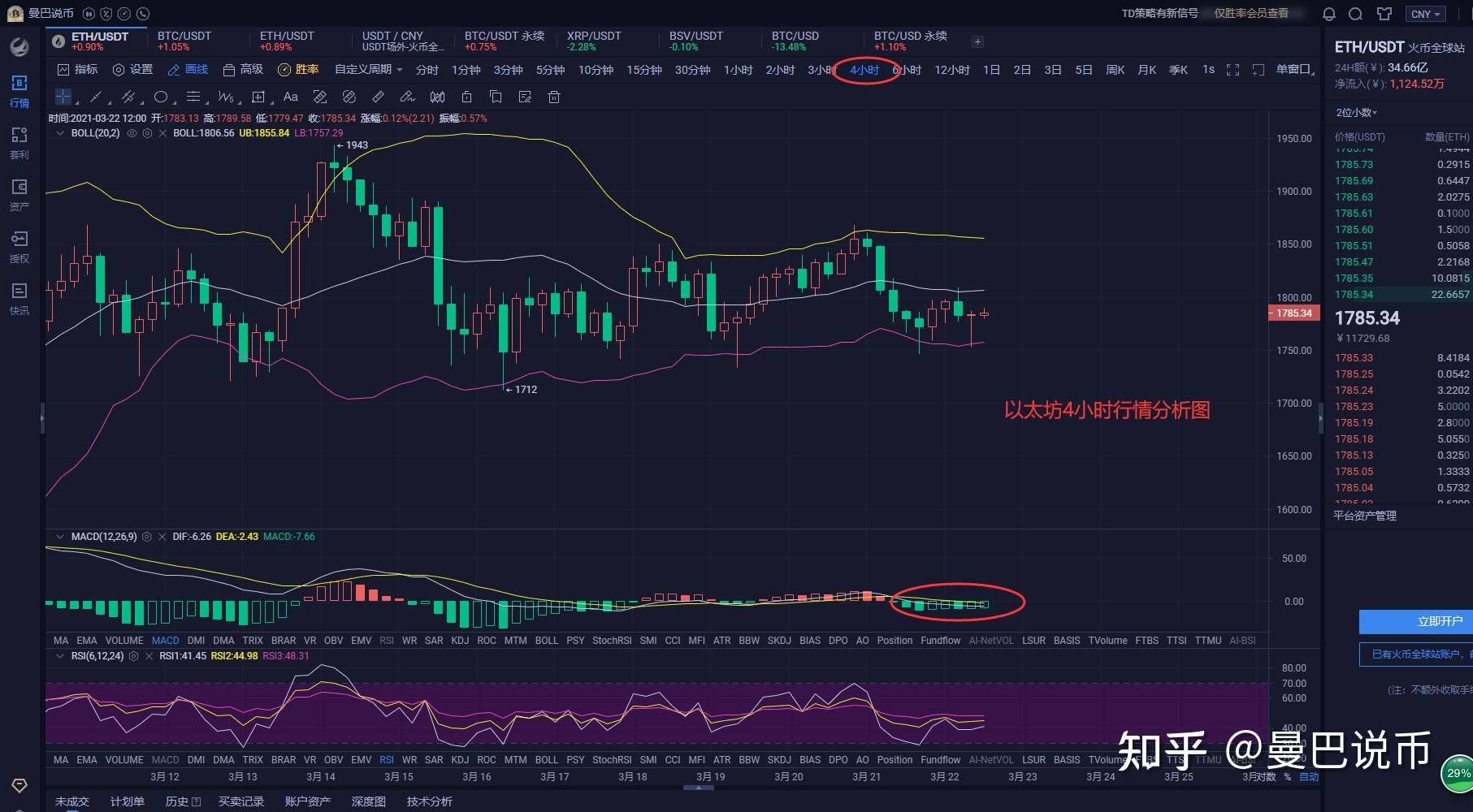Open the 深度图 depth chart tab

tap(368, 801)
